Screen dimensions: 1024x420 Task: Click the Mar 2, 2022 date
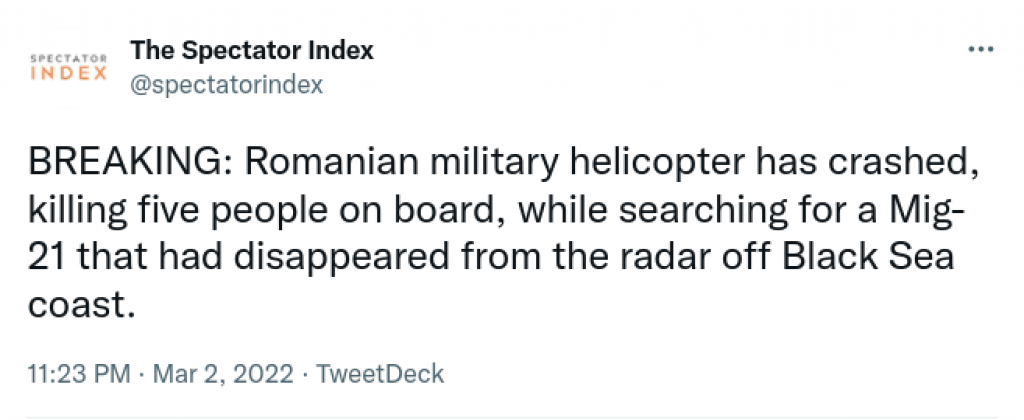point(222,375)
